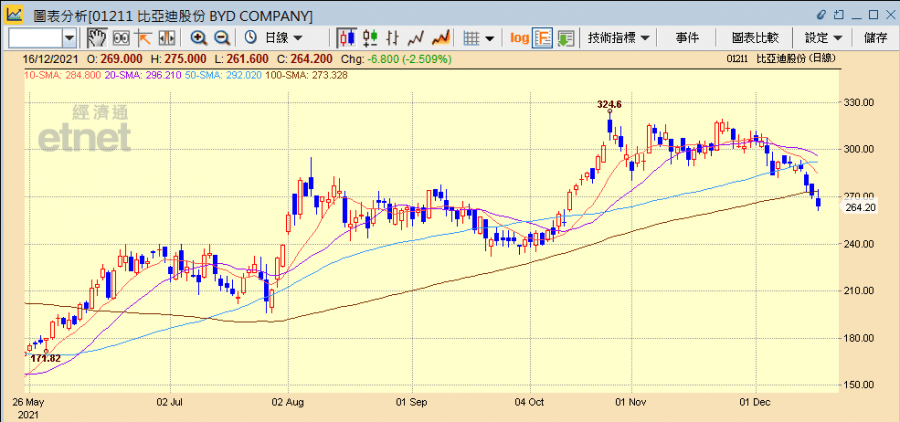This screenshot has width=900, height=422.
Task: Select the orange area chart icon
Action: click(440, 38)
